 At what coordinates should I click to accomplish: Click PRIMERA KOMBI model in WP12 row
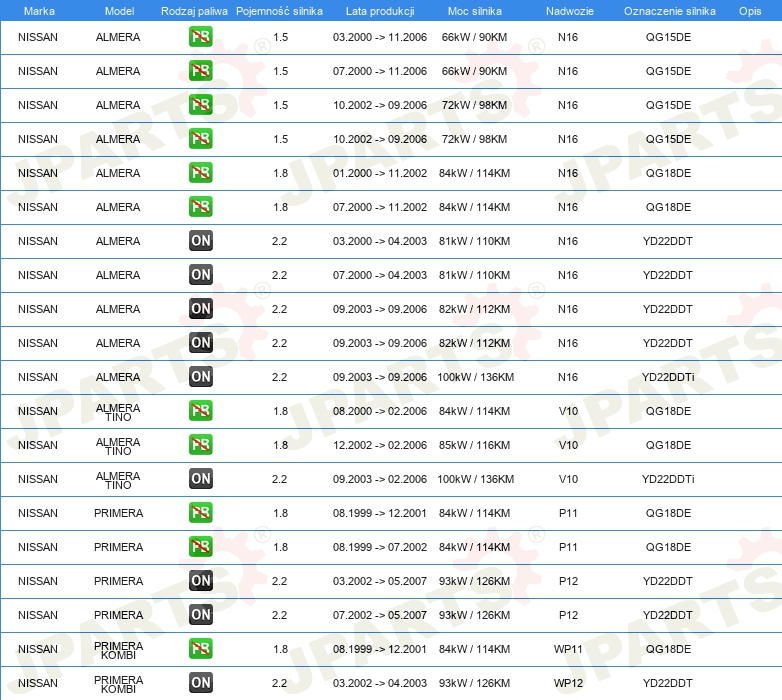pos(118,684)
